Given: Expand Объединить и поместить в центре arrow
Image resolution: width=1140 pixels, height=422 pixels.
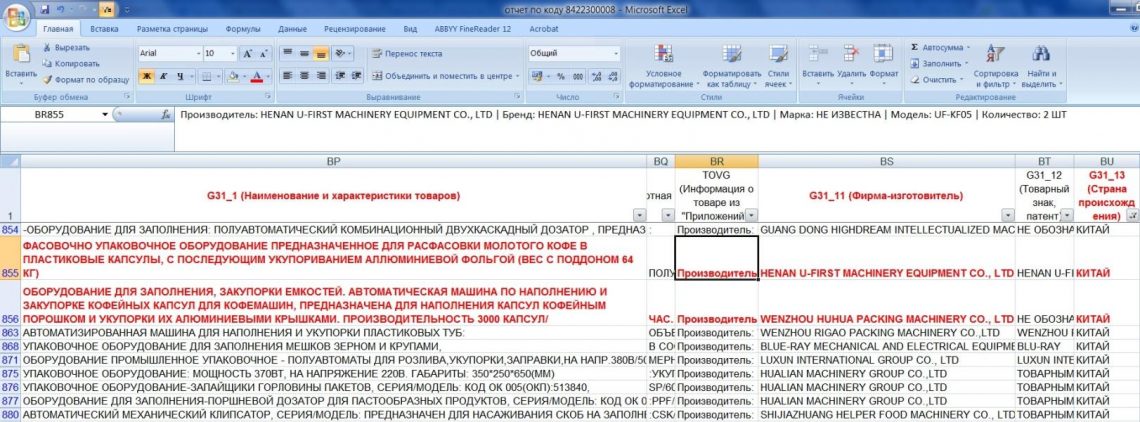Looking at the screenshot, I should tap(517, 76).
